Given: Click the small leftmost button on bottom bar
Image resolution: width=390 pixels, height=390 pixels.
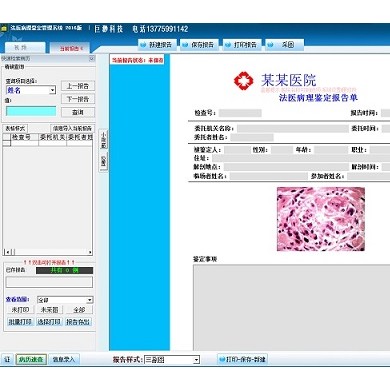Looking at the screenshot, I should 7,359.
